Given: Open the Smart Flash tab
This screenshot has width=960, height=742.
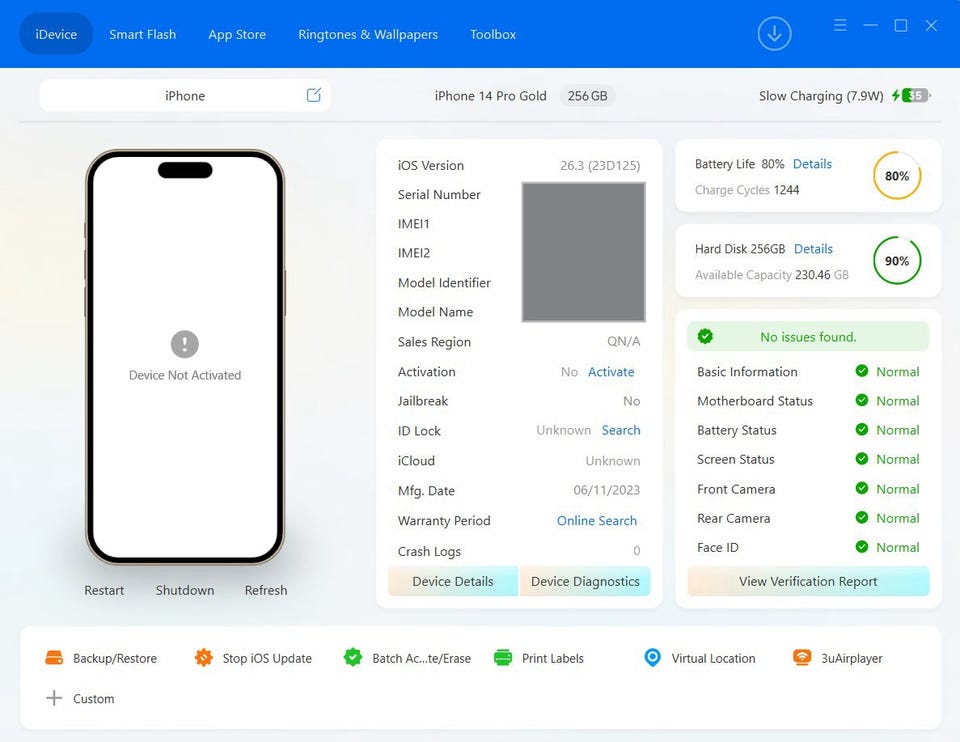Looking at the screenshot, I should point(143,34).
